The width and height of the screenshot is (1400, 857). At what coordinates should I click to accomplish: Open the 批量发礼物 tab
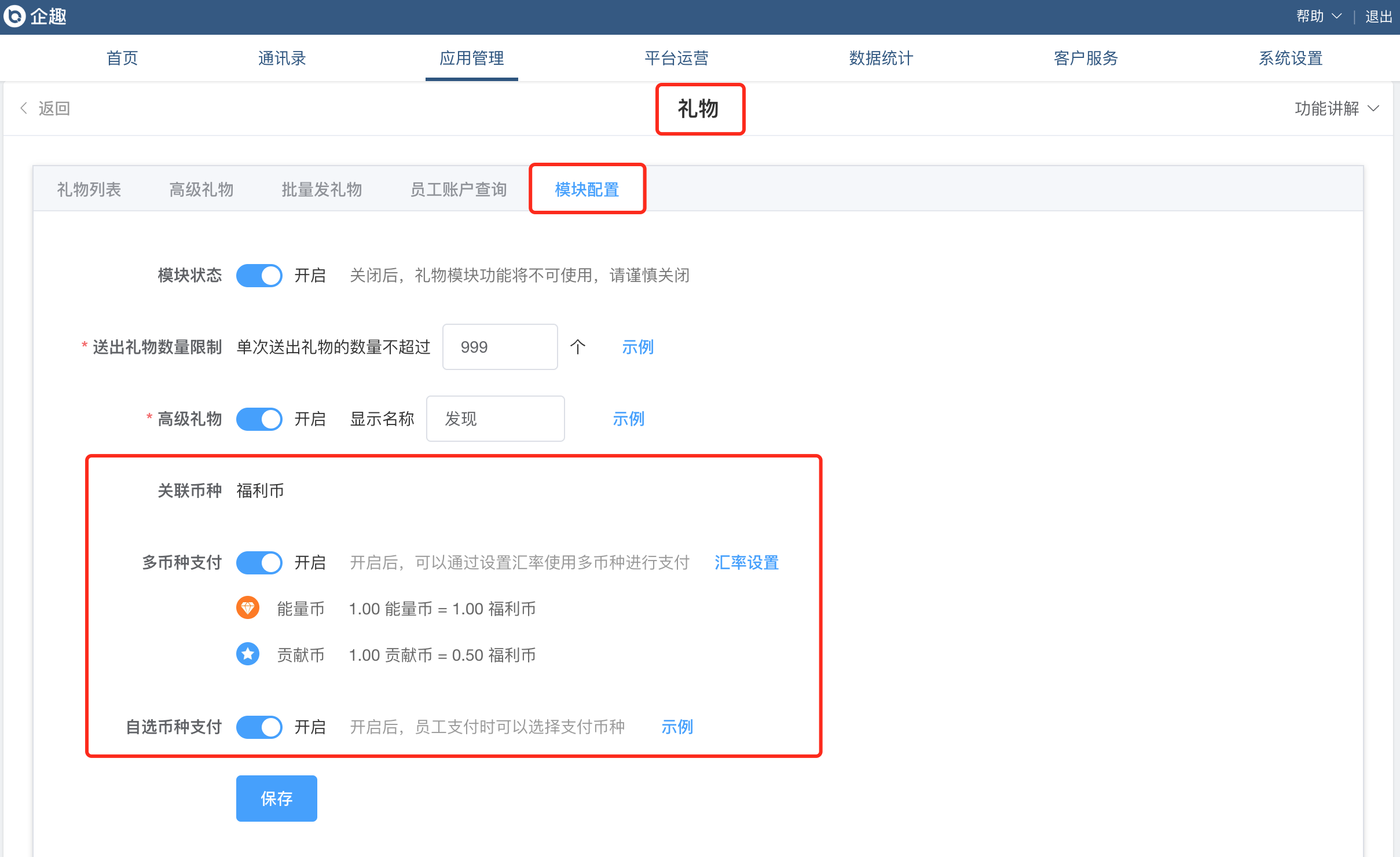pos(322,189)
